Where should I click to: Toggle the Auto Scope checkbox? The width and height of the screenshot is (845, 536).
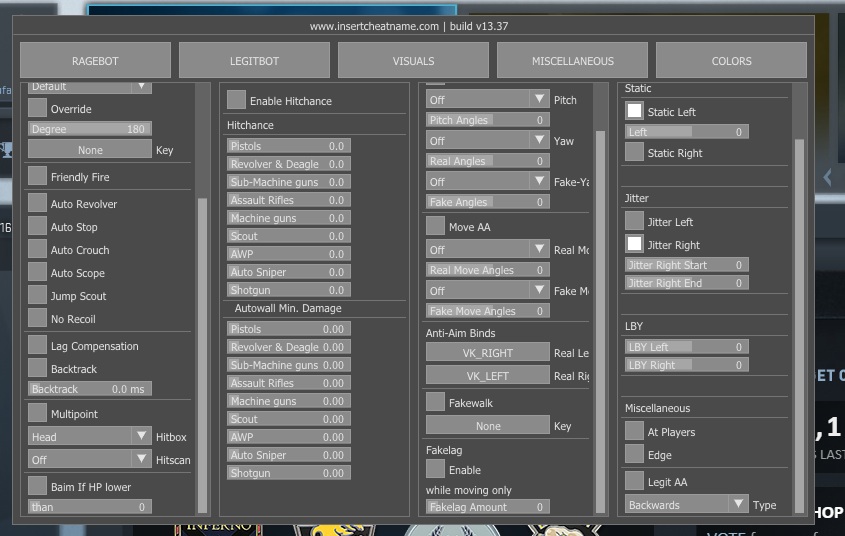coord(37,273)
